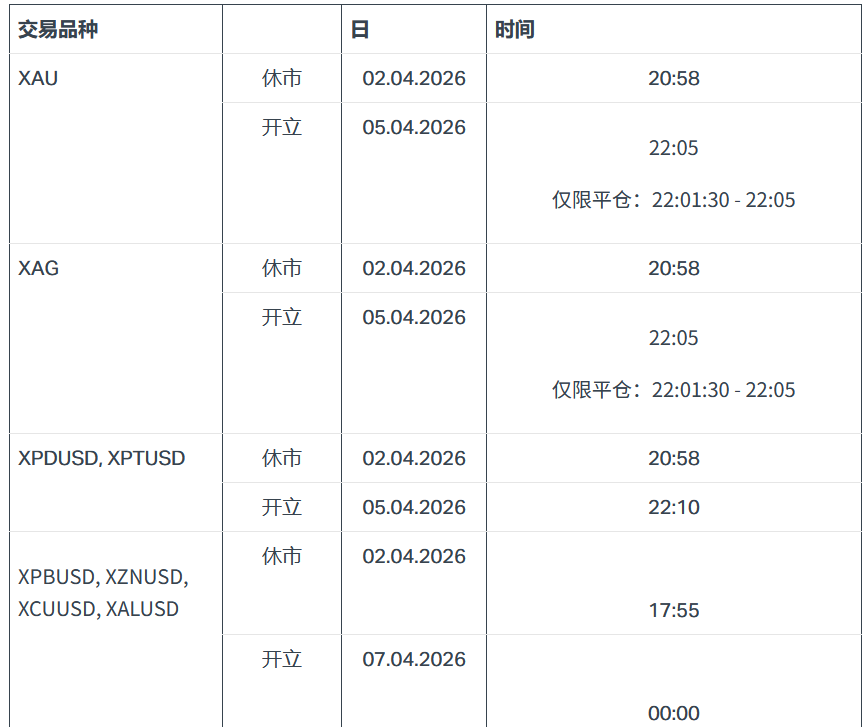Select the 17:55 close time
This screenshot has height=727, width=864.
pos(674,610)
